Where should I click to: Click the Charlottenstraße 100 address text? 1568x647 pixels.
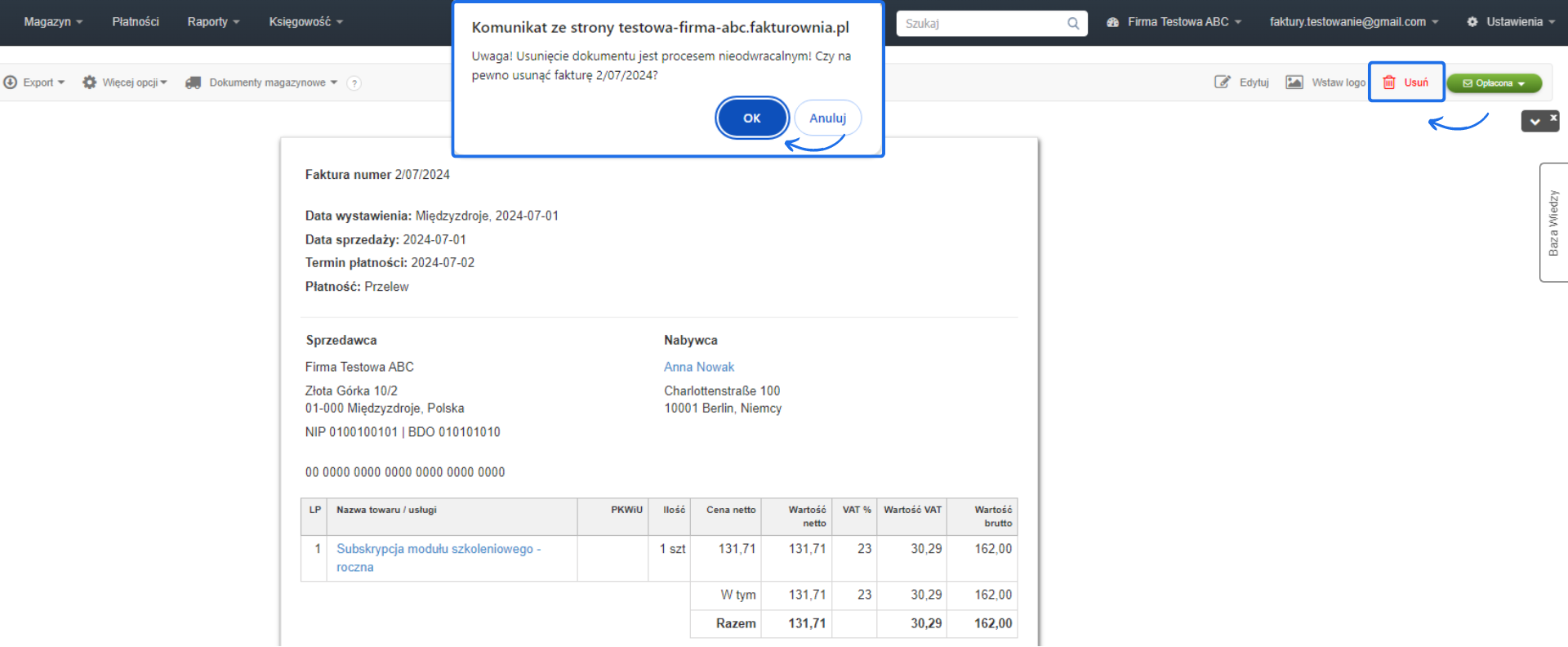tap(722, 390)
